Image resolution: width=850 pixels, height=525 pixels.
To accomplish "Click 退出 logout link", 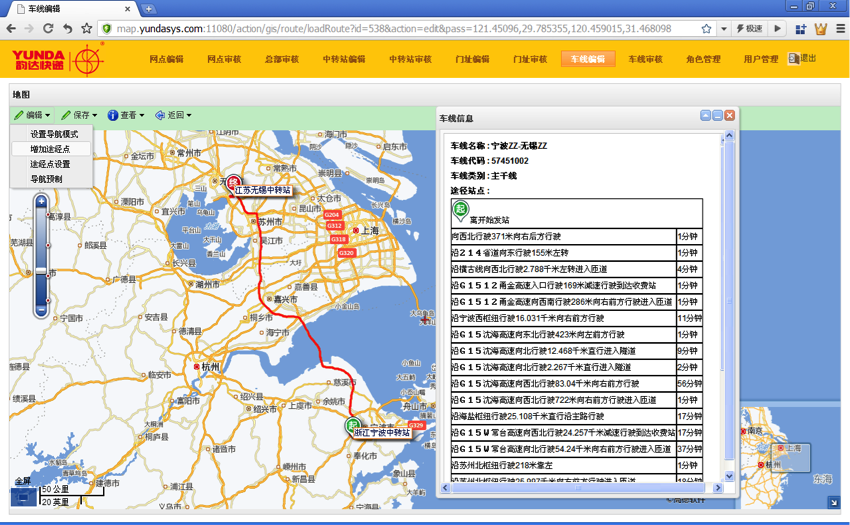I will click(x=802, y=58).
